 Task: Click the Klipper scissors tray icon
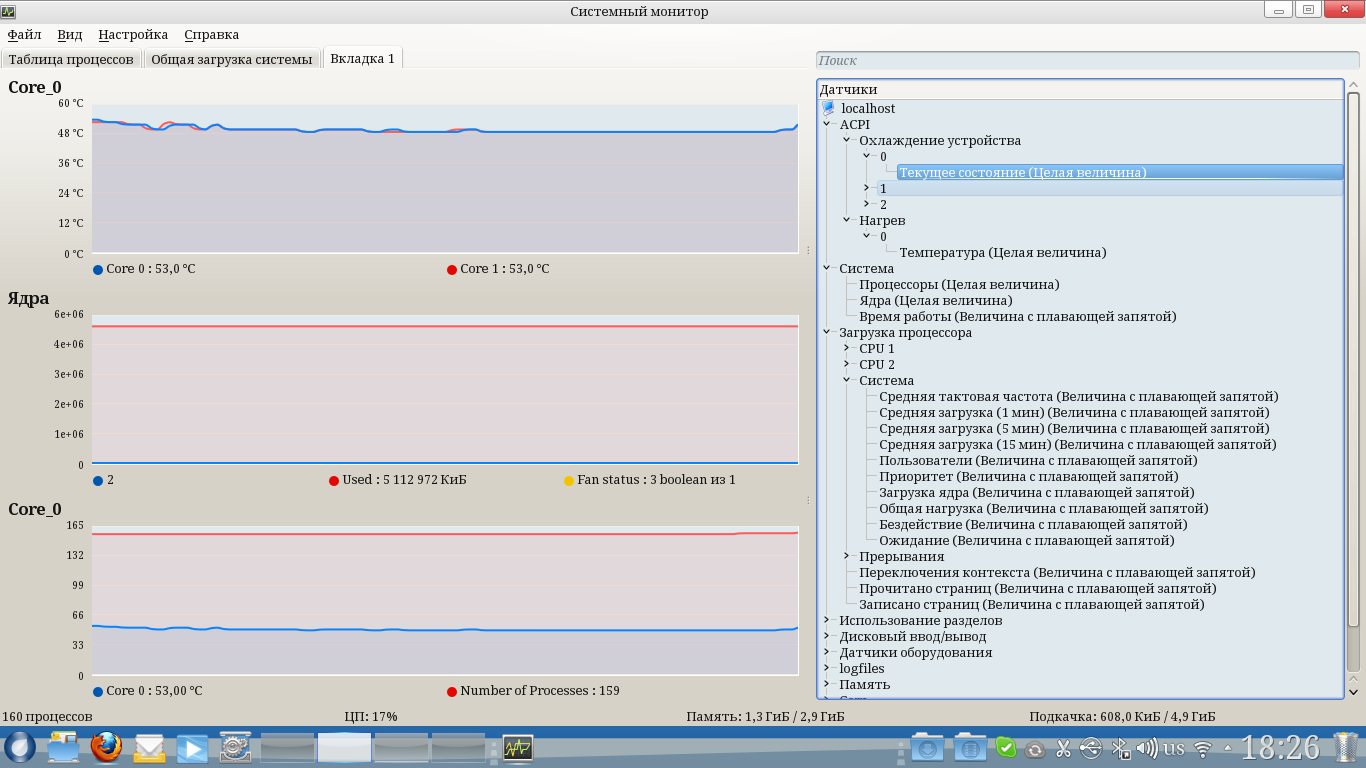pos(1063,748)
